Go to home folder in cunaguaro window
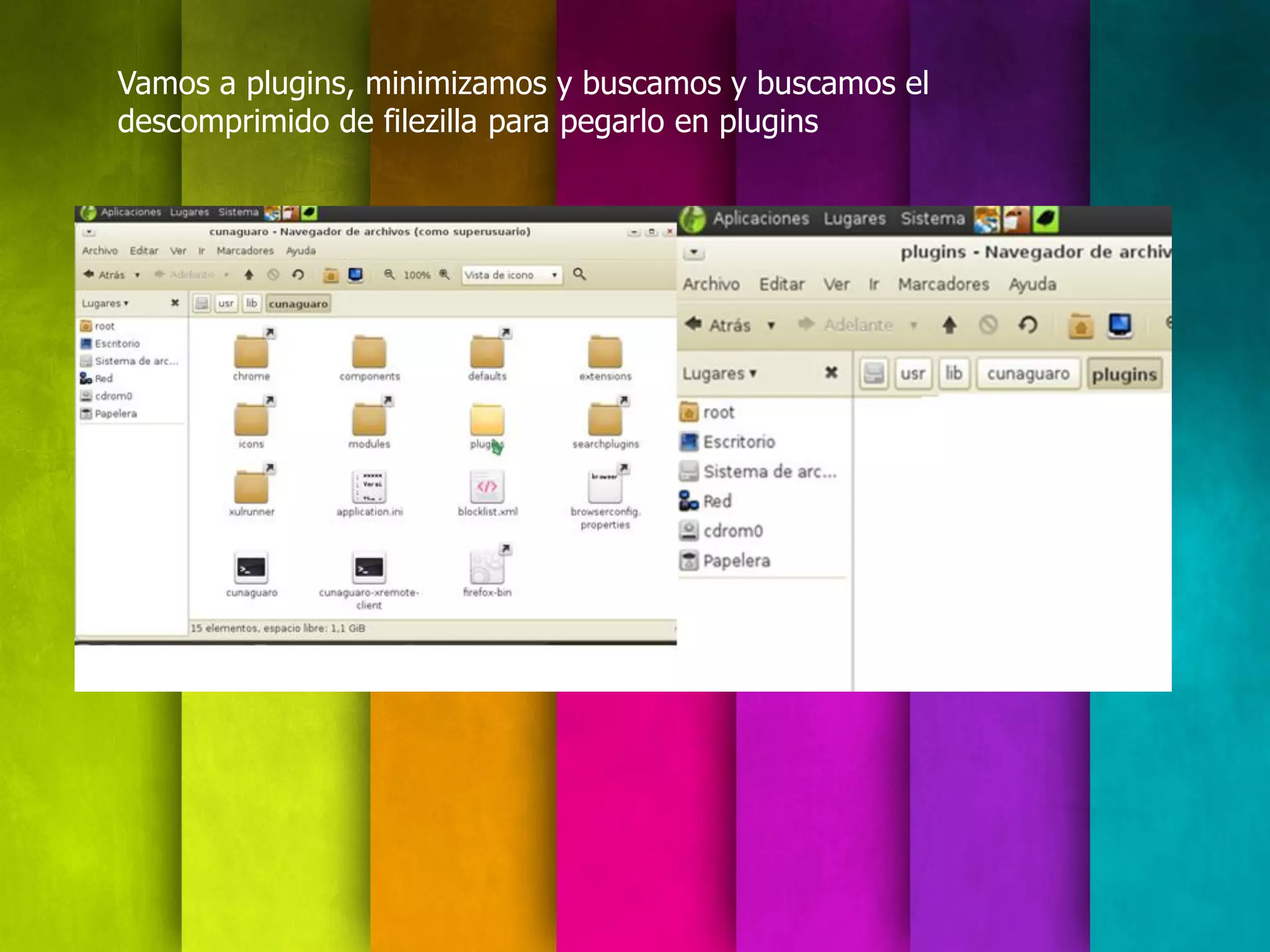Screen dimensions: 1270x952 point(331,275)
